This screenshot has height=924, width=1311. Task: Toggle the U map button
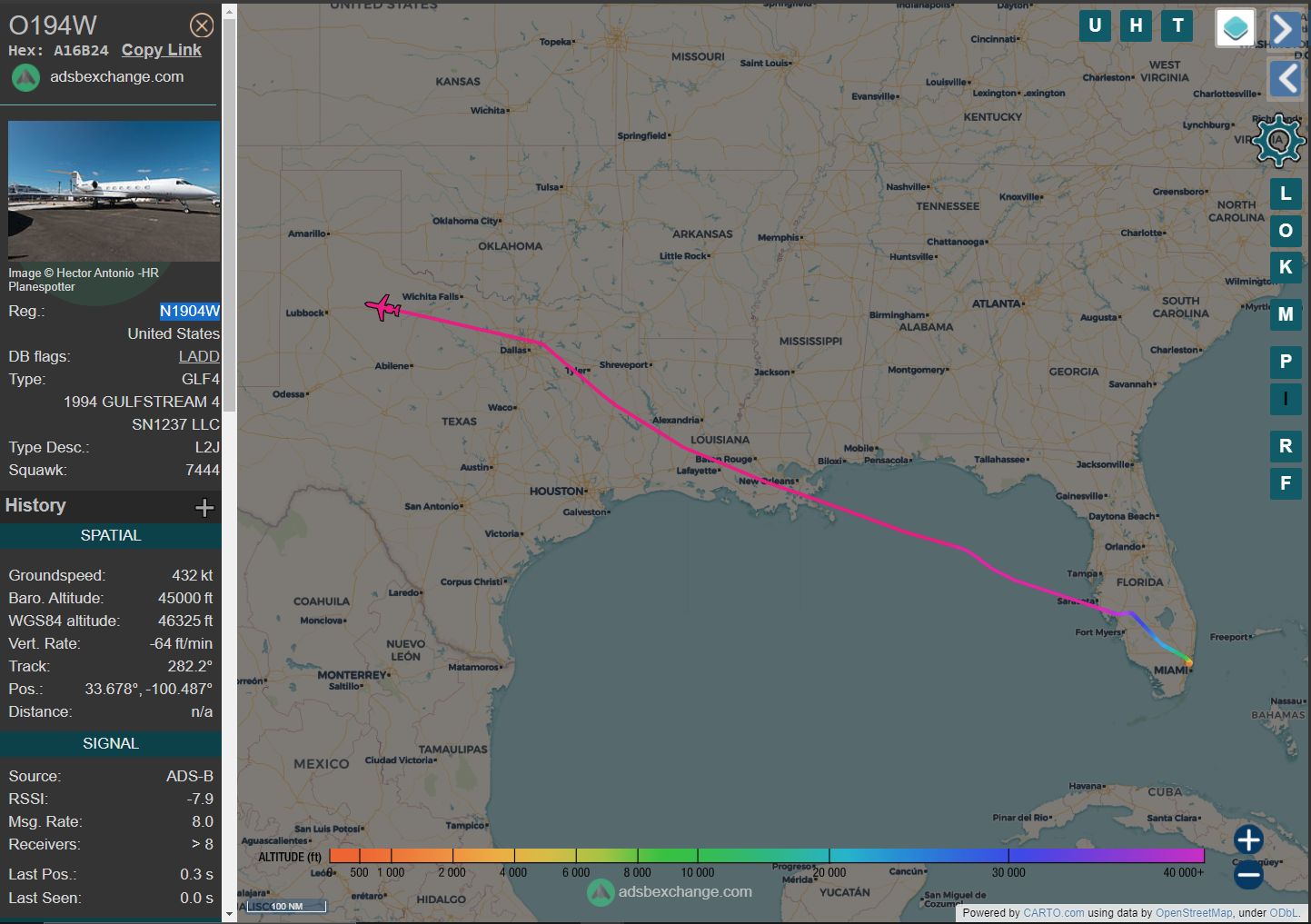[x=1095, y=25]
